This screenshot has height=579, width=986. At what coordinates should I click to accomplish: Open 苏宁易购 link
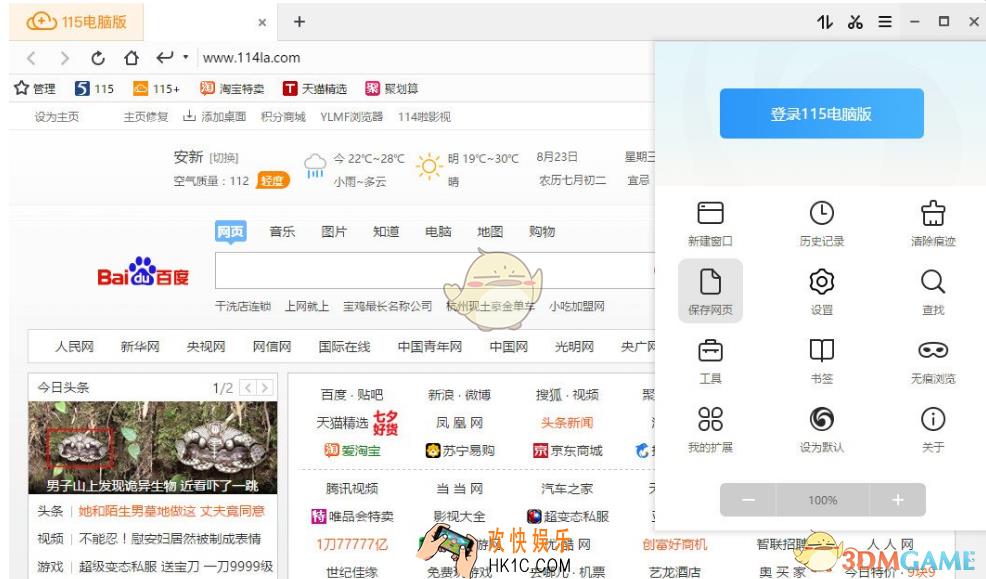[x=460, y=451]
